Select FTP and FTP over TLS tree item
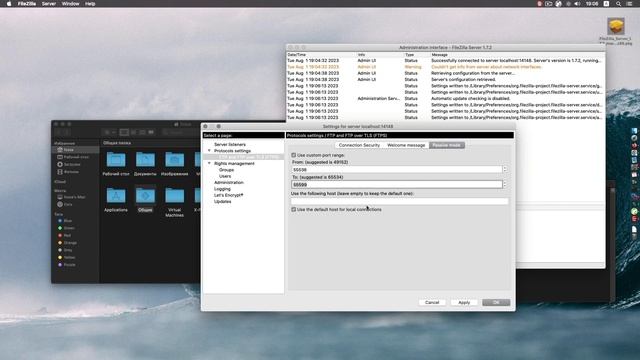The height and width of the screenshot is (360, 640). pos(249,157)
